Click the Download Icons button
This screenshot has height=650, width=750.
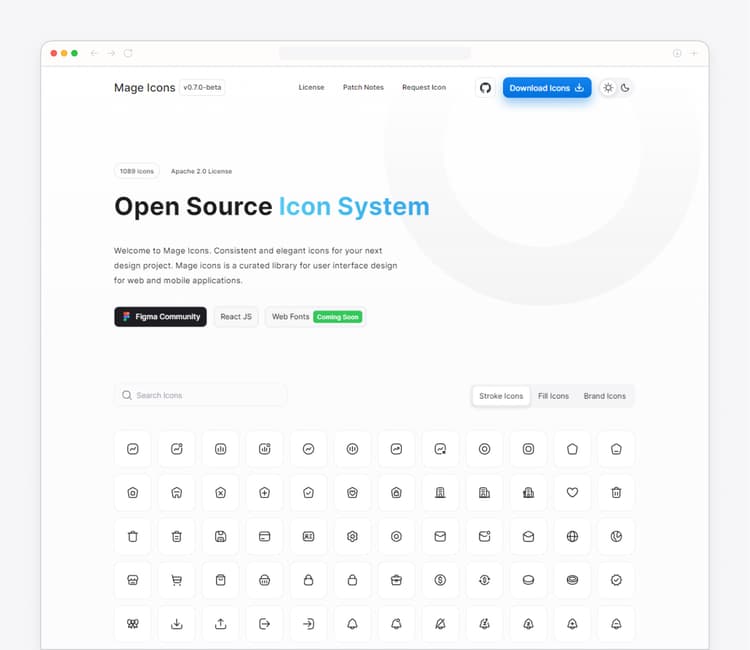(547, 88)
